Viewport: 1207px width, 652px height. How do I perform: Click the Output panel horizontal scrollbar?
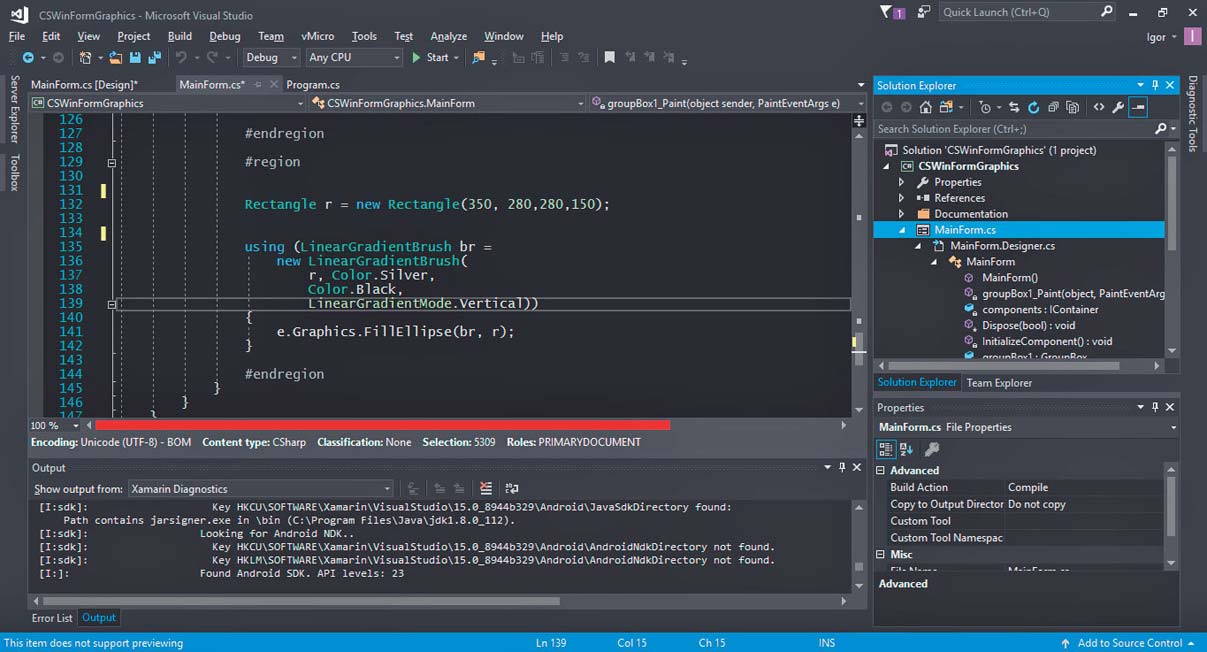pyautogui.click(x=301, y=601)
